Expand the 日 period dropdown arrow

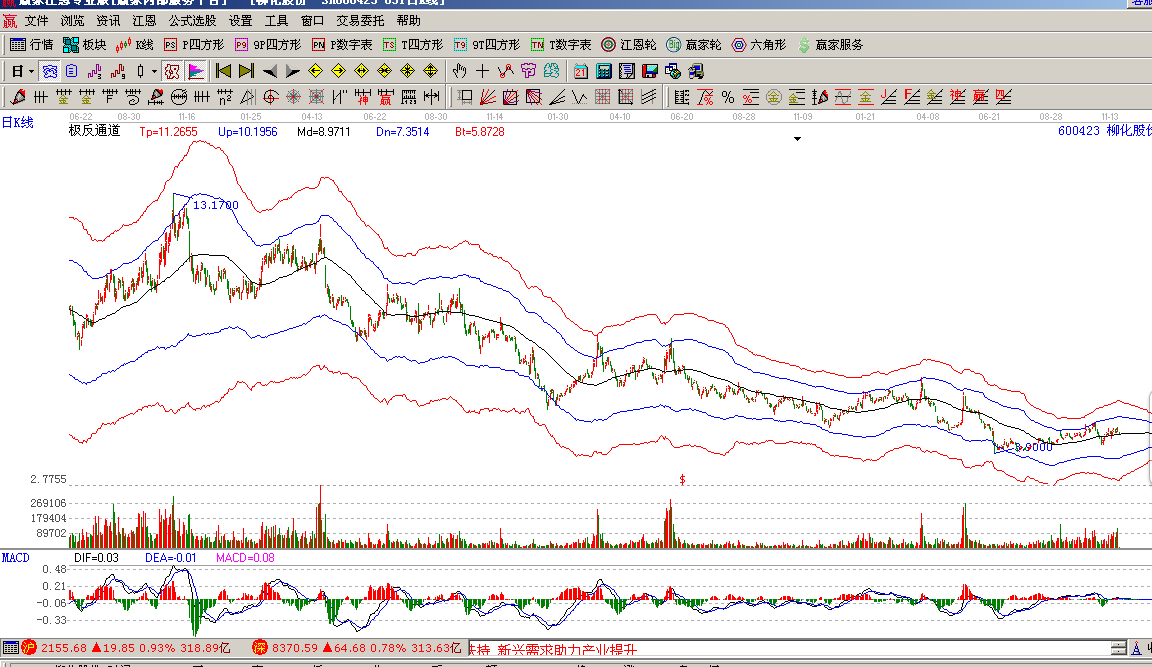pos(31,71)
